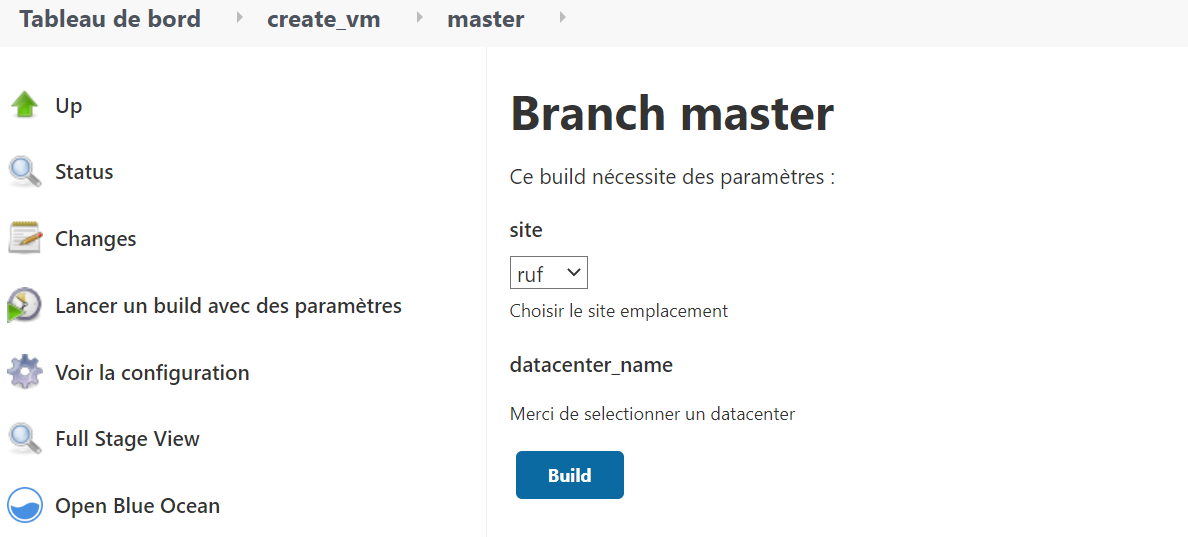Open the Status link in sidebar
Image resolution: width=1188 pixels, height=537 pixels.
click(x=84, y=172)
